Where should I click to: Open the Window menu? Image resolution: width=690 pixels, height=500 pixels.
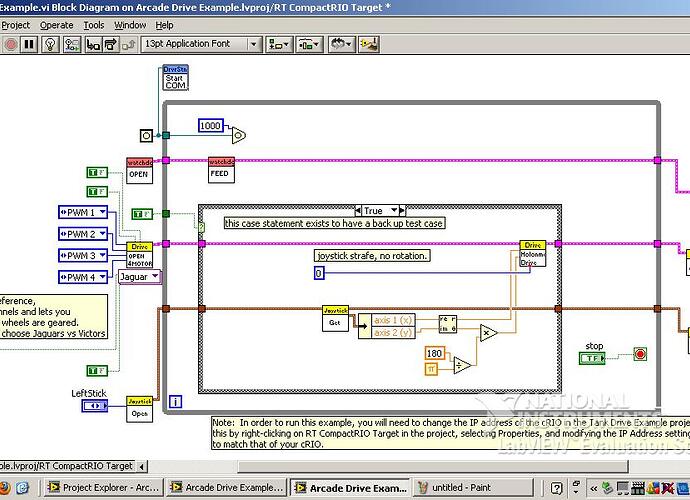[130, 25]
